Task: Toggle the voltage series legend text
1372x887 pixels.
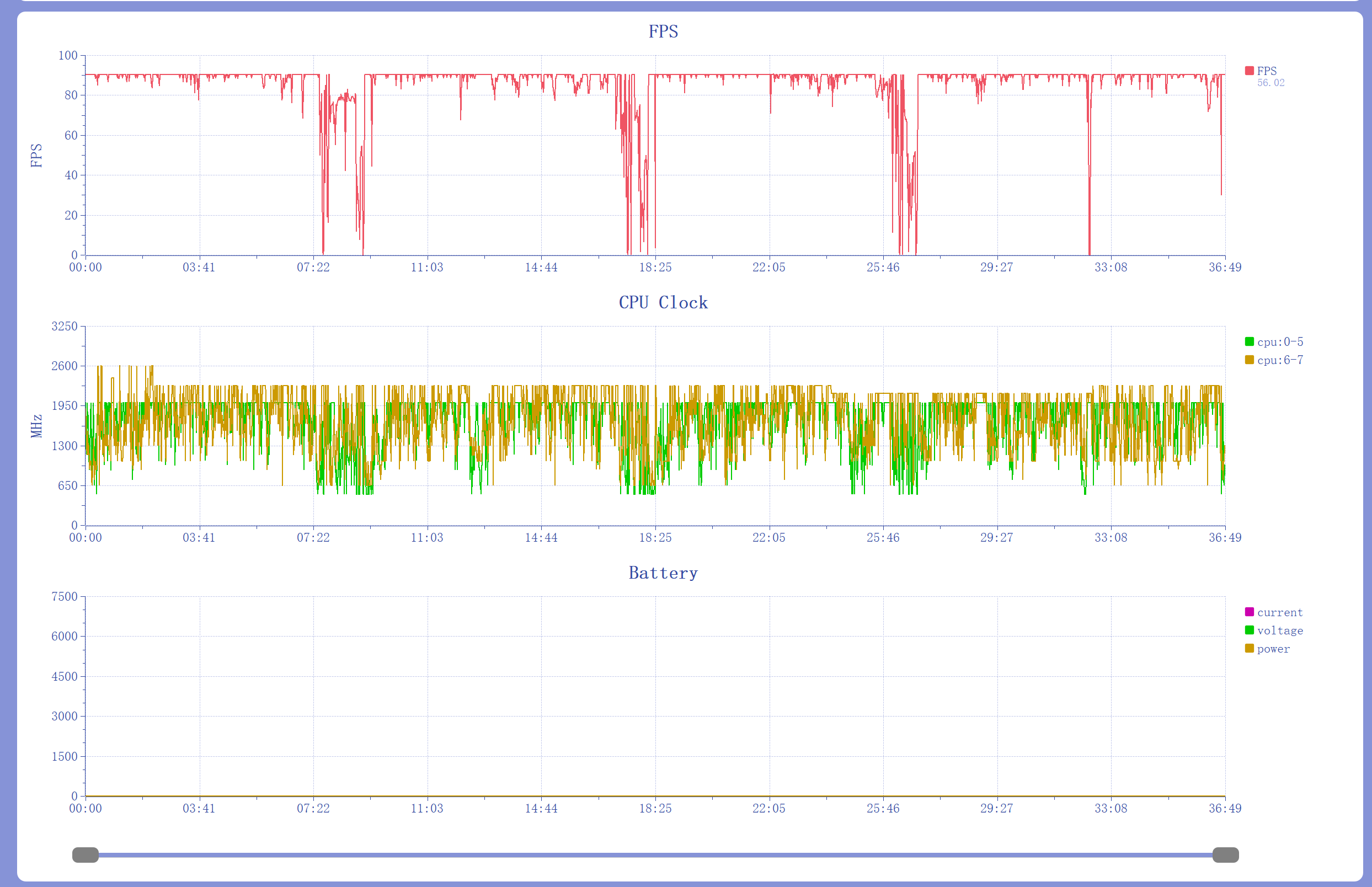Action: coord(1279,630)
